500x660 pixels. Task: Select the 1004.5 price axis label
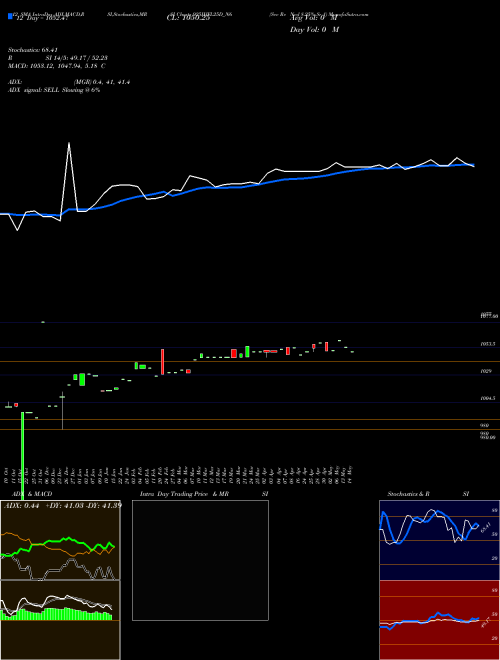487,398
